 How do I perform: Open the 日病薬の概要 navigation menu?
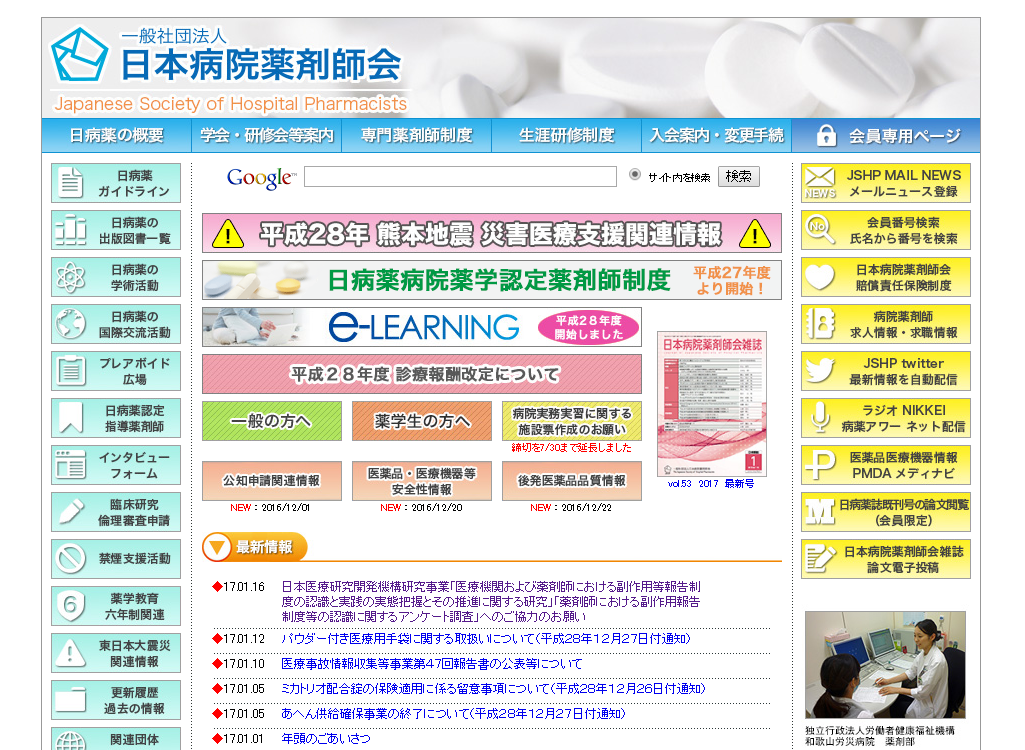click(116, 136)
